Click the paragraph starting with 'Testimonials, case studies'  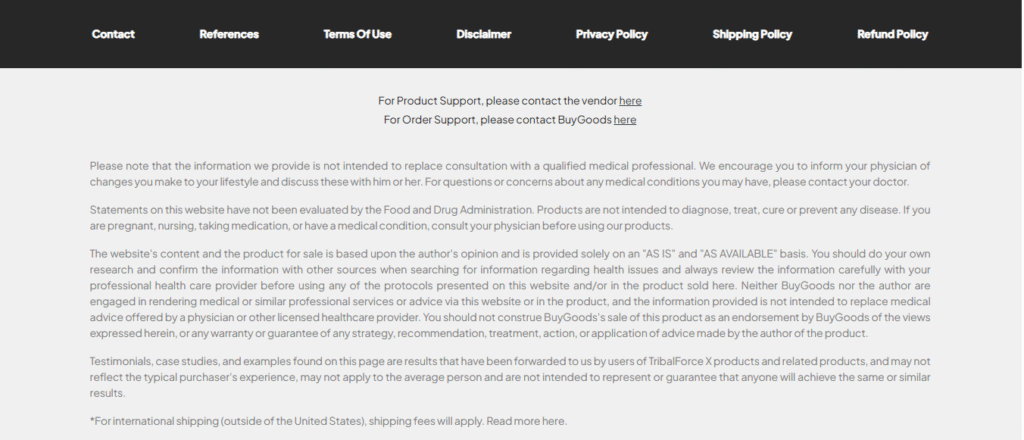pyautogui.click(x=510, y=377)
